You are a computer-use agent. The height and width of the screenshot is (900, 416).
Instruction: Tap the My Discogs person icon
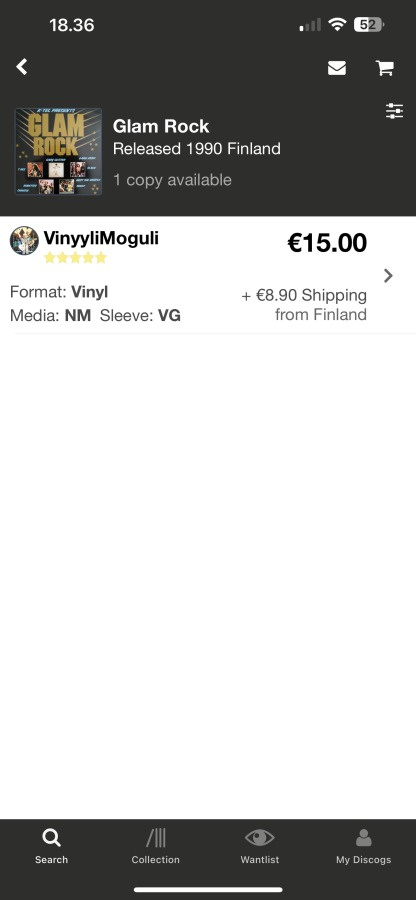(x=364, y=839)
